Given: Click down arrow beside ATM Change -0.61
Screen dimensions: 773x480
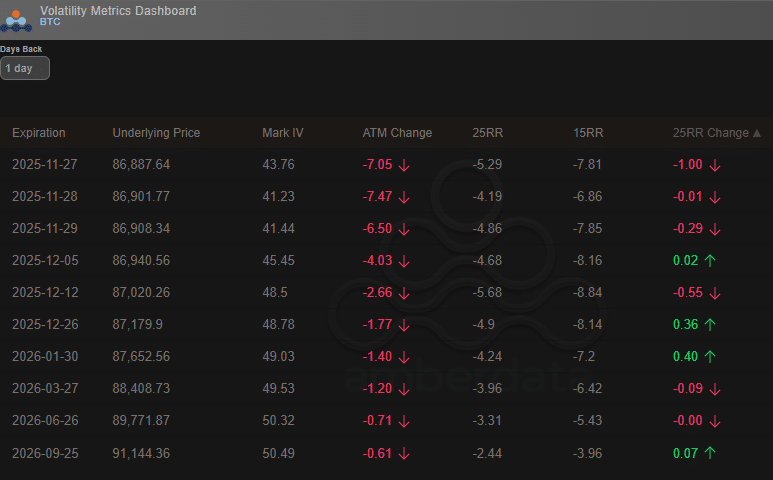Looking at the screenshot, I should coord(404,453).
